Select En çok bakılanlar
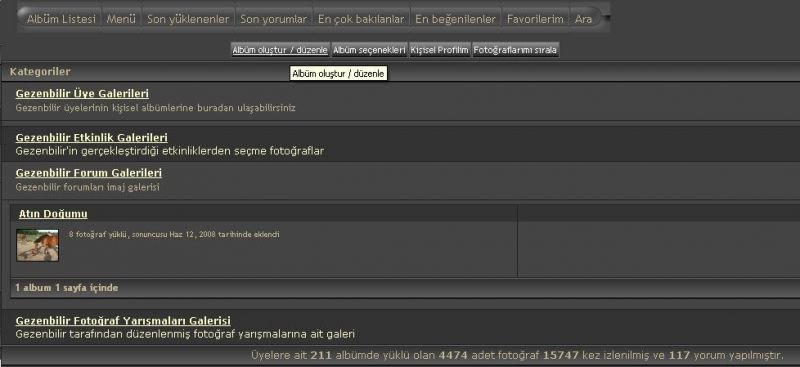800x367 pixels. pos(361,19)
